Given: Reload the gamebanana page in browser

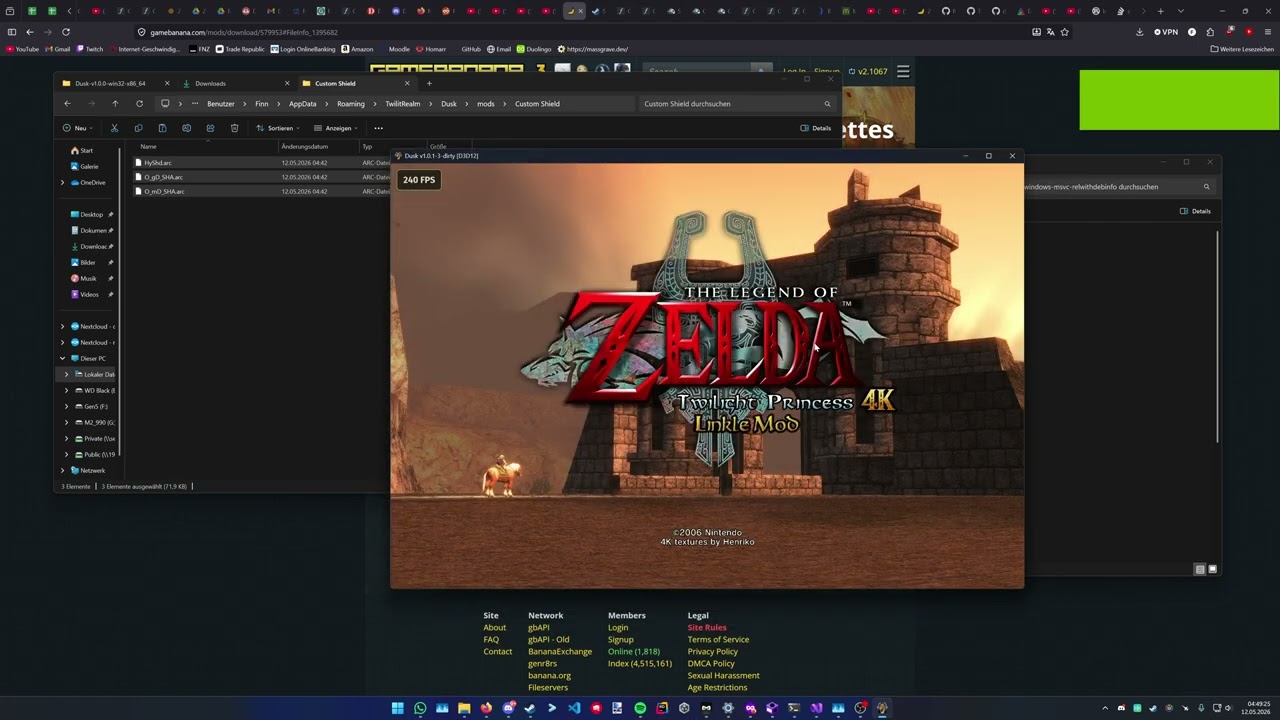Looking at the screenshot, I should pyautogui.click(x=66, y=32).
